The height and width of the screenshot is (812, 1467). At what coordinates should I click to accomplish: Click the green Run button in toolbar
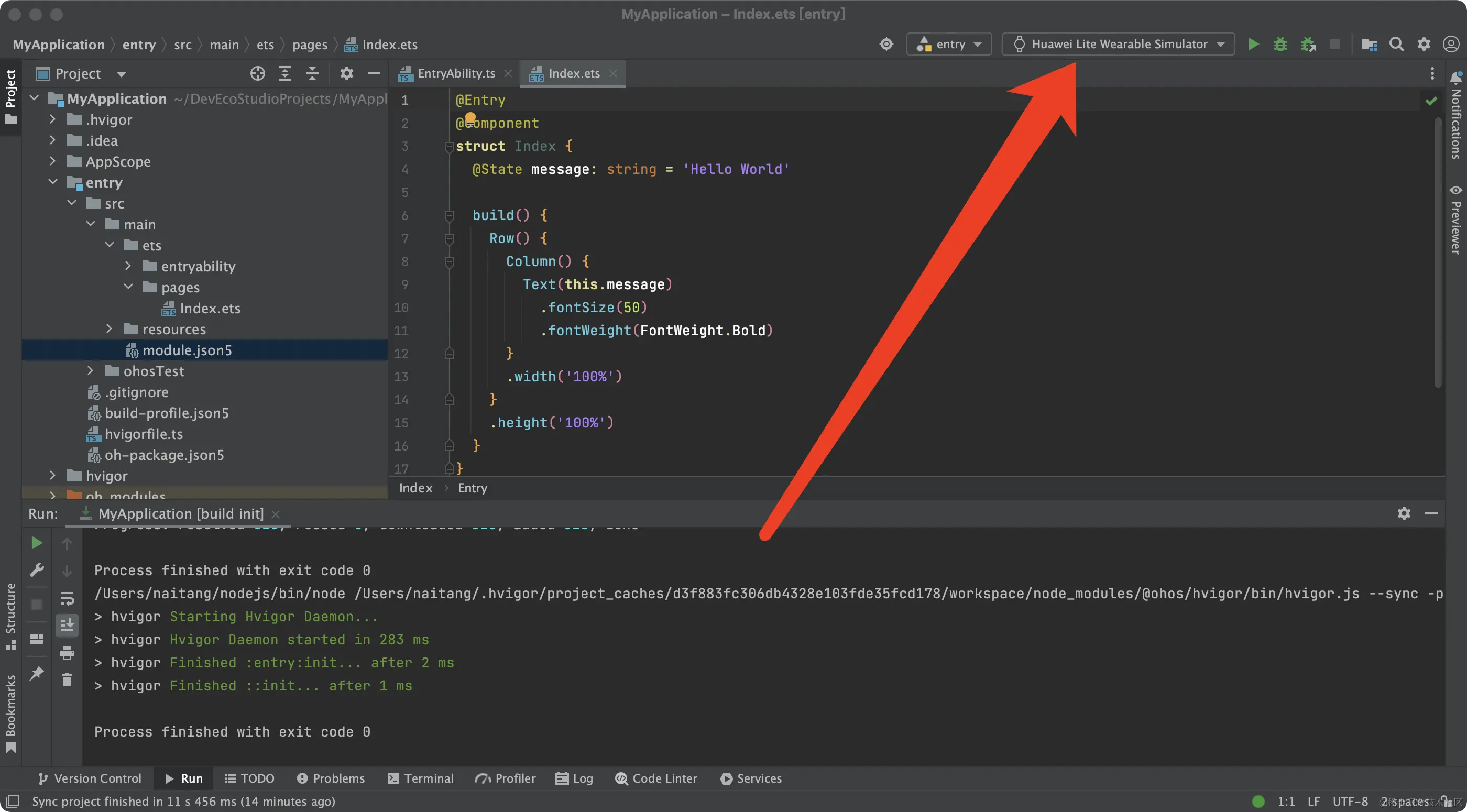pyautogui.click(x=1253, y=45)
